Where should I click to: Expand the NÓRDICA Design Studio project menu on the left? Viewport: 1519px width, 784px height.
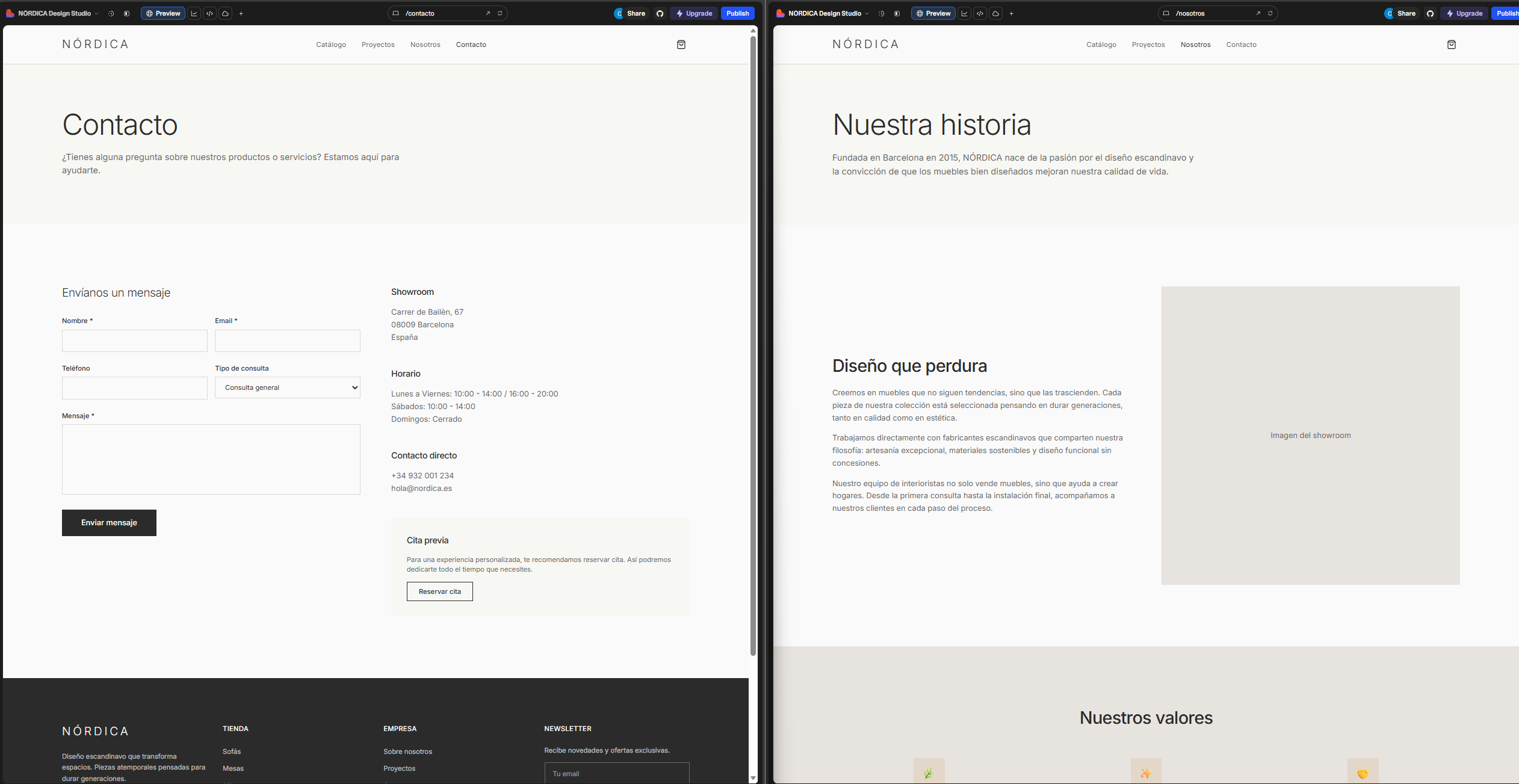(x=54, y=13)
